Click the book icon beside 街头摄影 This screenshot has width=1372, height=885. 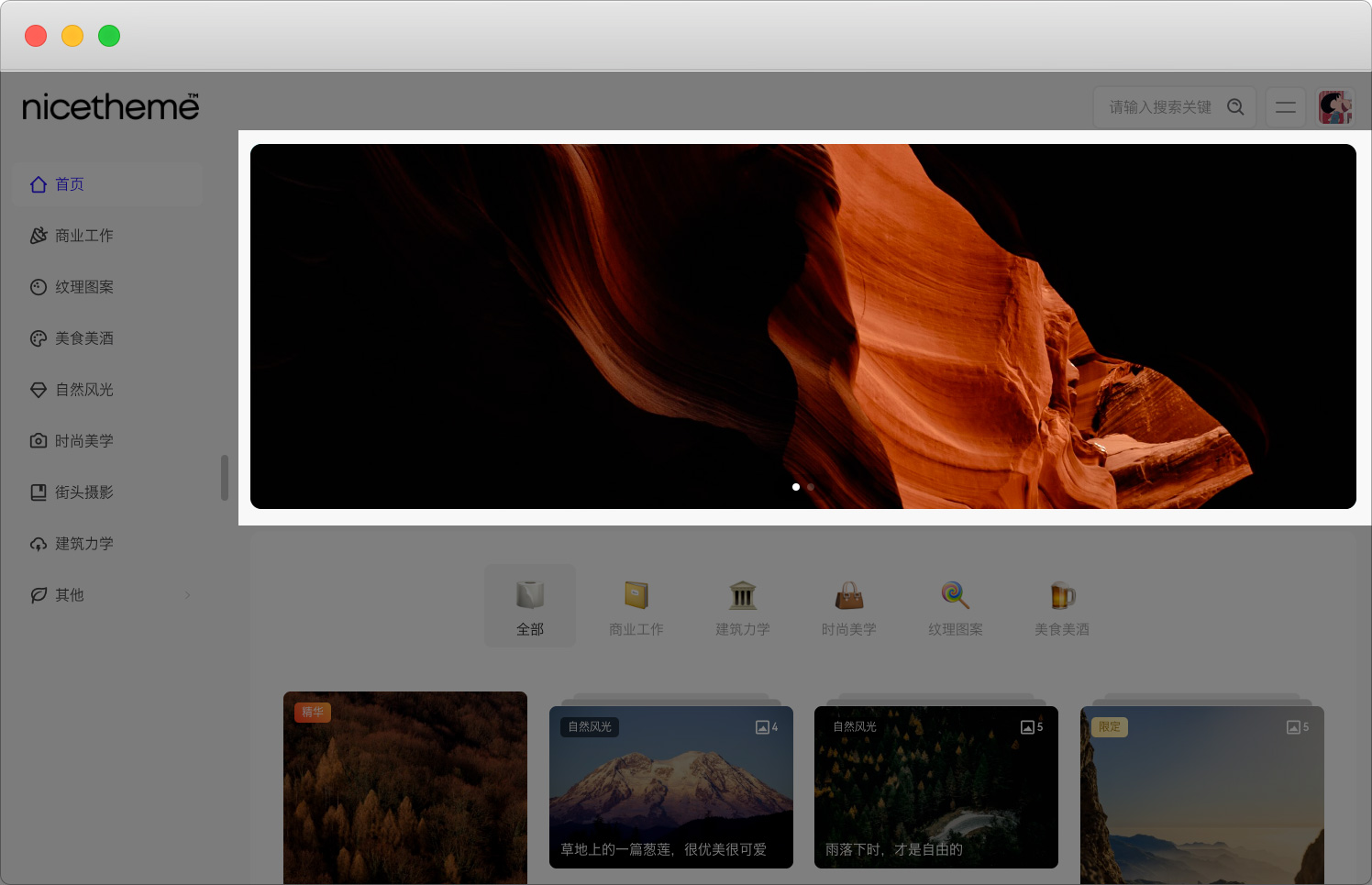(39, 492)
